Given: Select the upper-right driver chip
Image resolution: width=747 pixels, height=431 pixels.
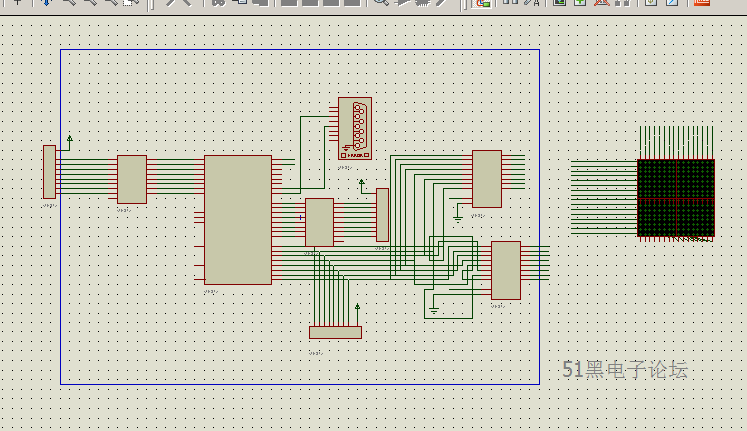Looking at the screenshot, I should [x=487, y=179].
